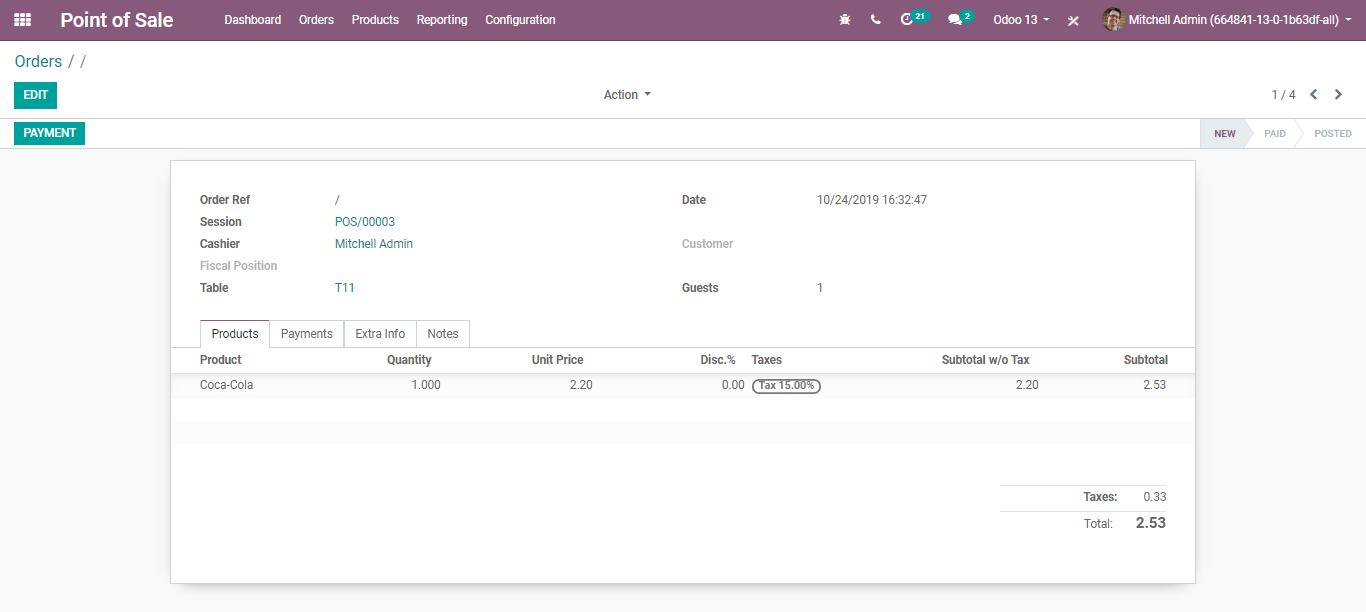Click the debug bug icon

845,20
